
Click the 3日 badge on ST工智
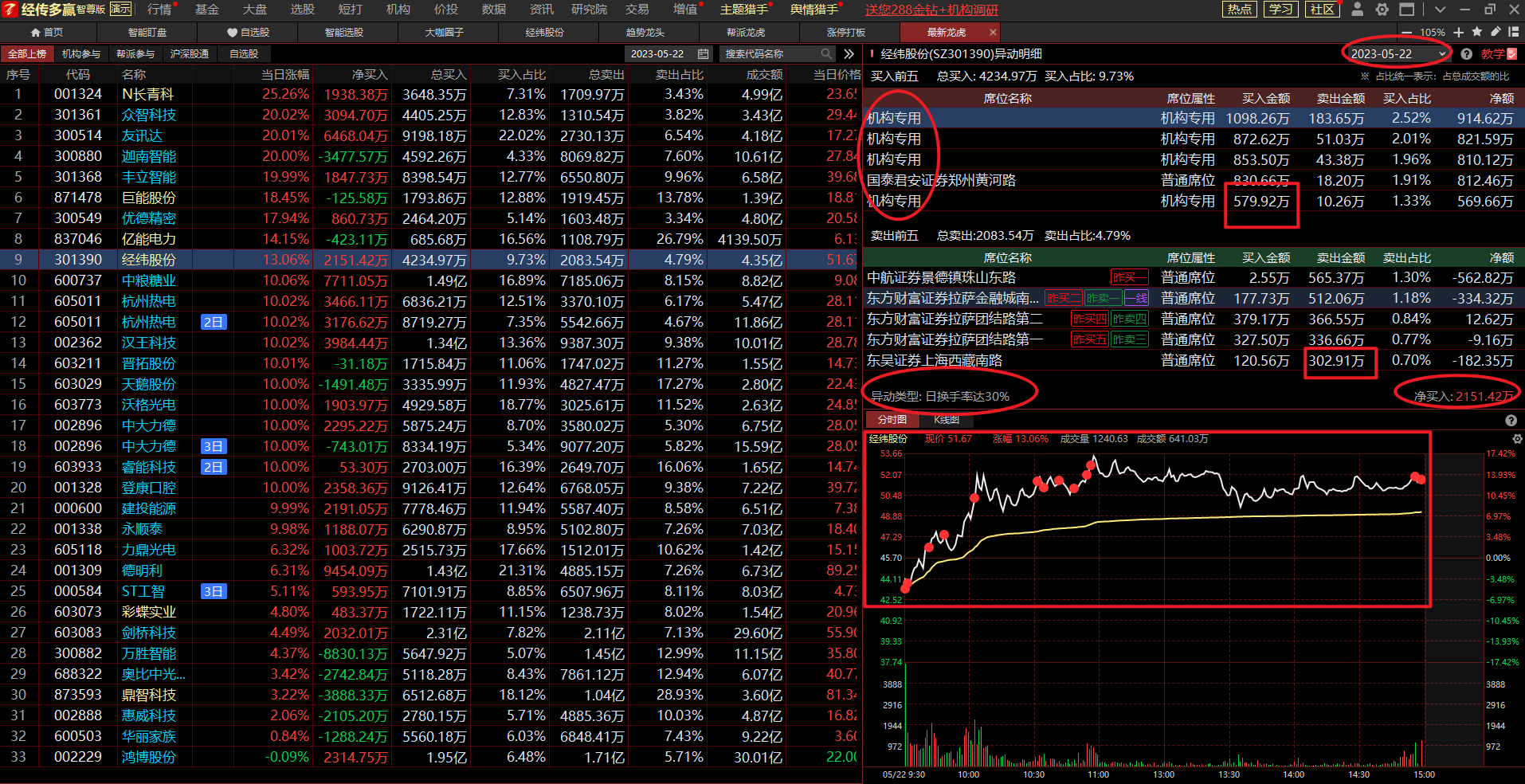[214, 591]
